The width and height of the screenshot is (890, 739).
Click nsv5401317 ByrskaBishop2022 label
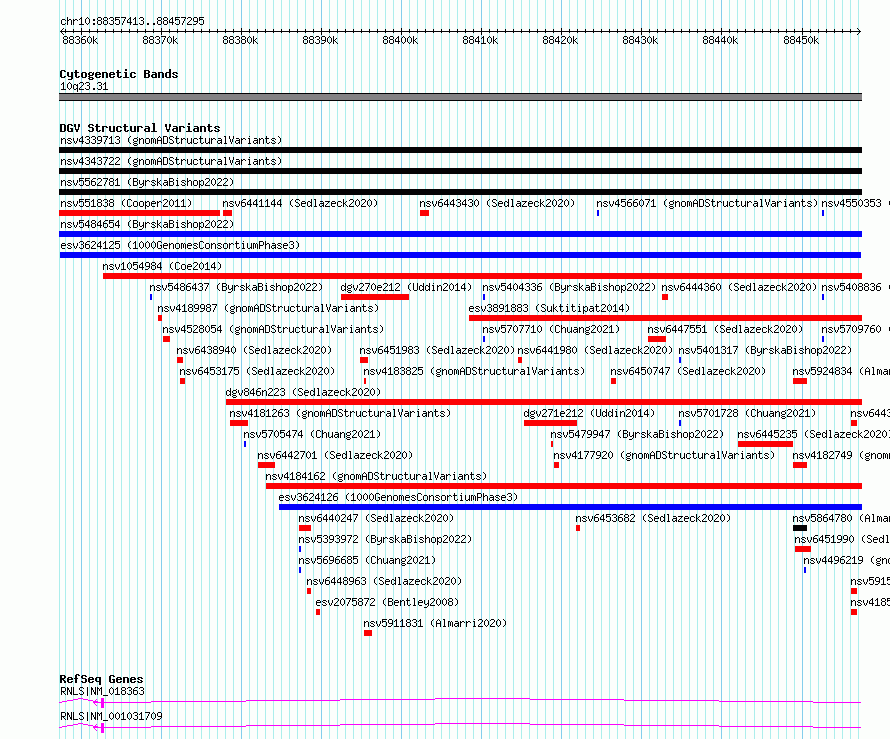point(765,350)
